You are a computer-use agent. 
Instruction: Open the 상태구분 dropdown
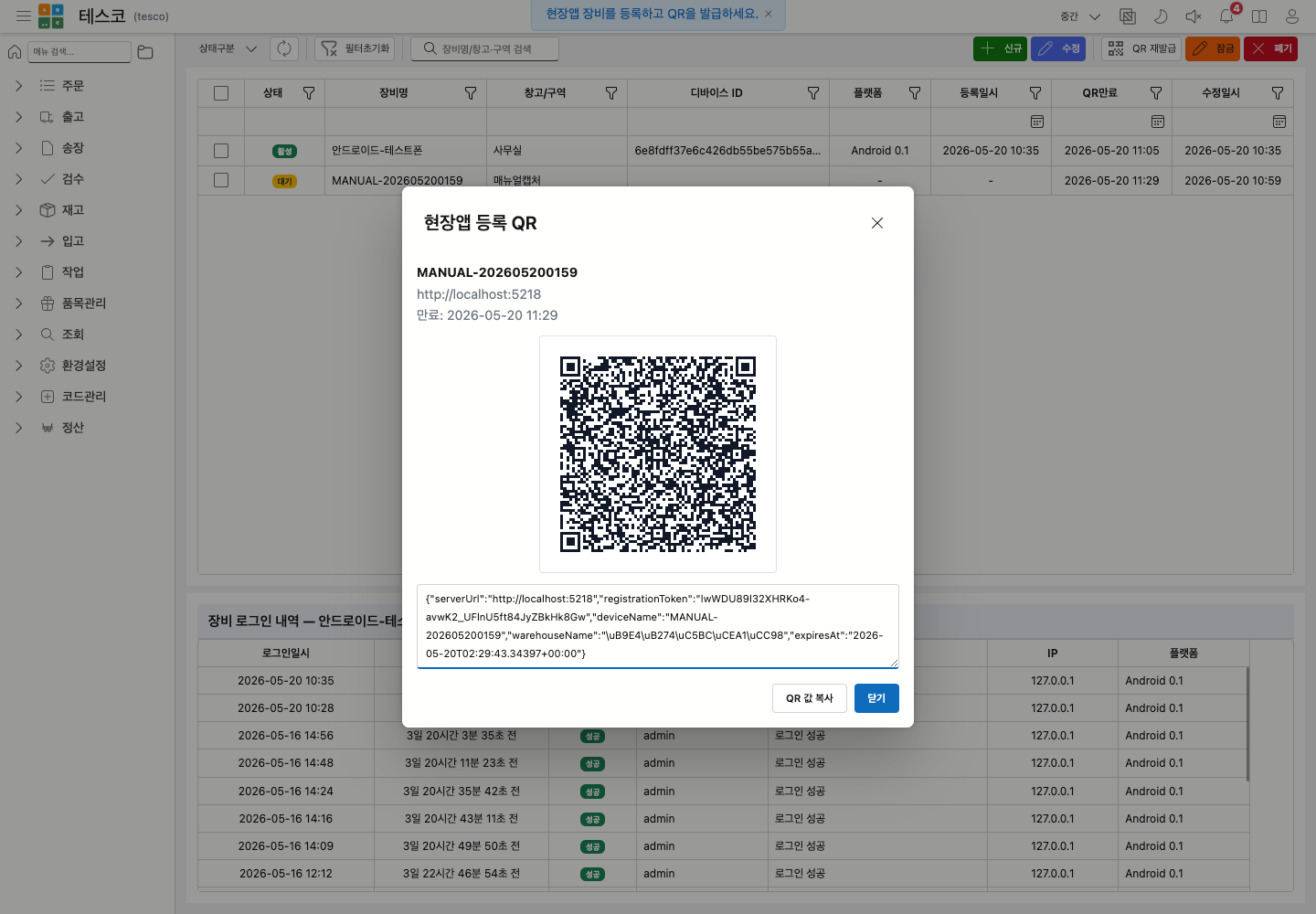point(228,48)
